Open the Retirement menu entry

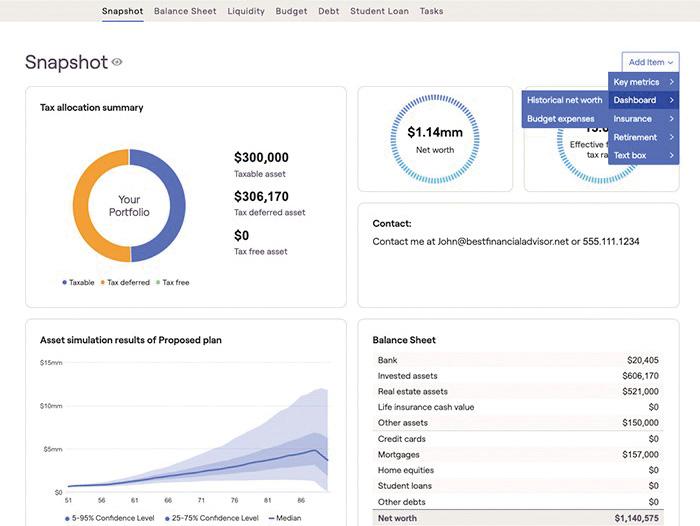(x=643, y=137)
